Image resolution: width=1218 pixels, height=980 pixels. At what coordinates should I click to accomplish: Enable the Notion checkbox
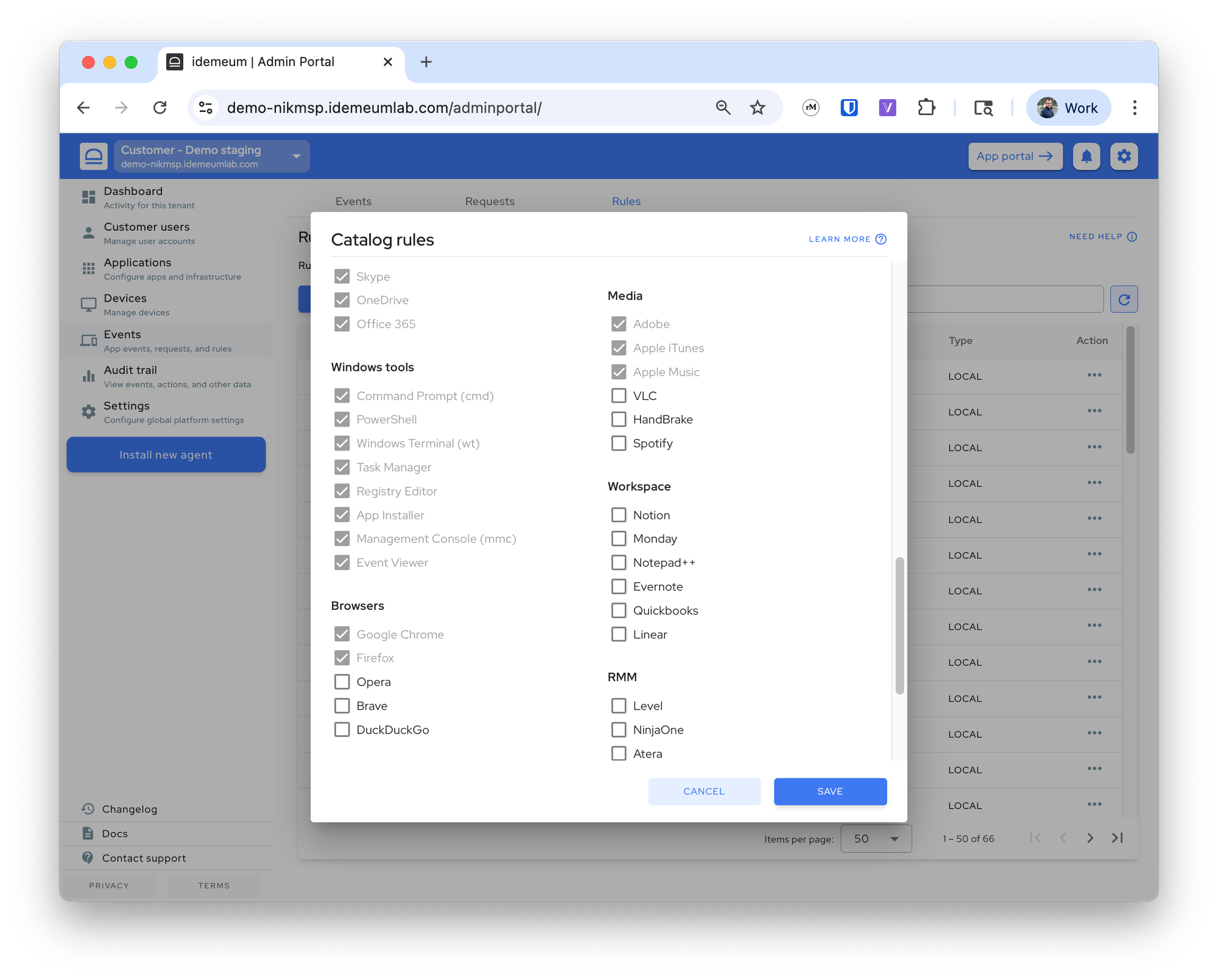pos(619,515)
